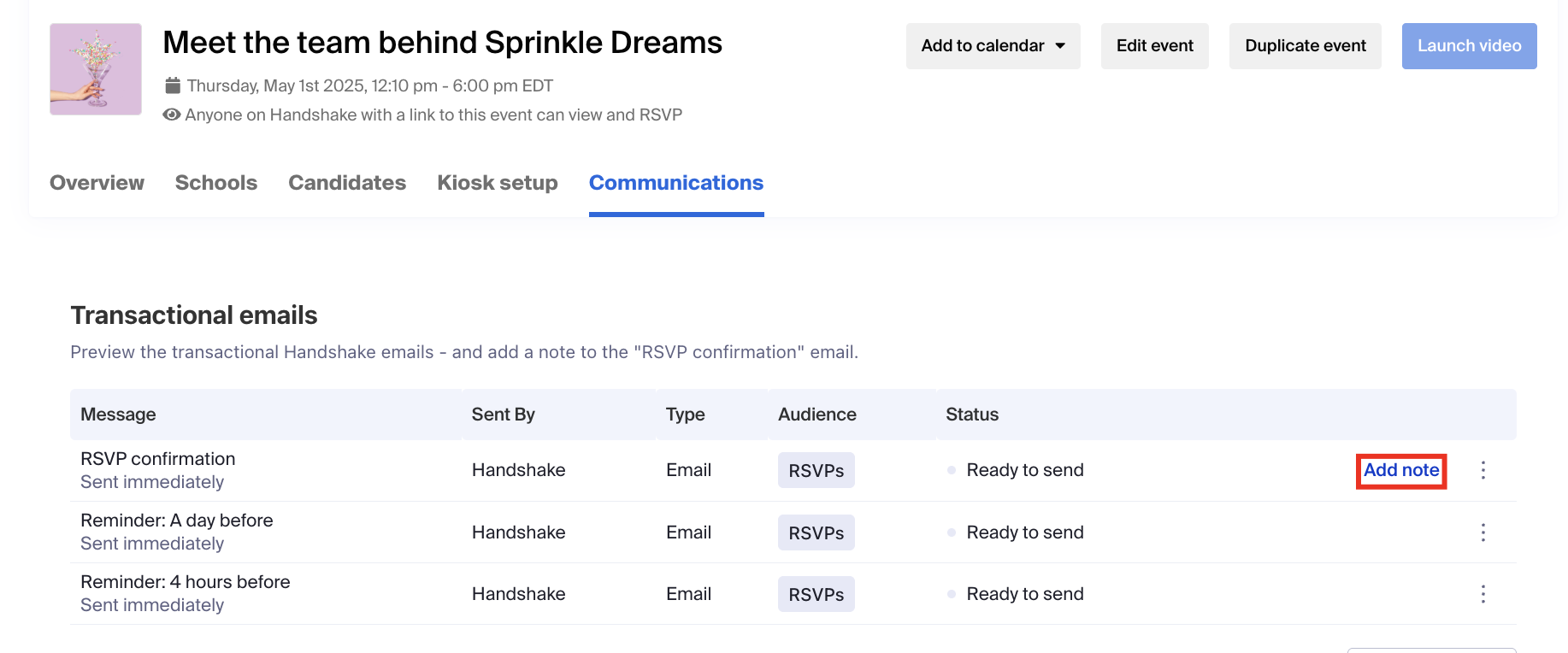Click the Edit event button
The width and height of the screenshot is (1568, 653).
1154,46
